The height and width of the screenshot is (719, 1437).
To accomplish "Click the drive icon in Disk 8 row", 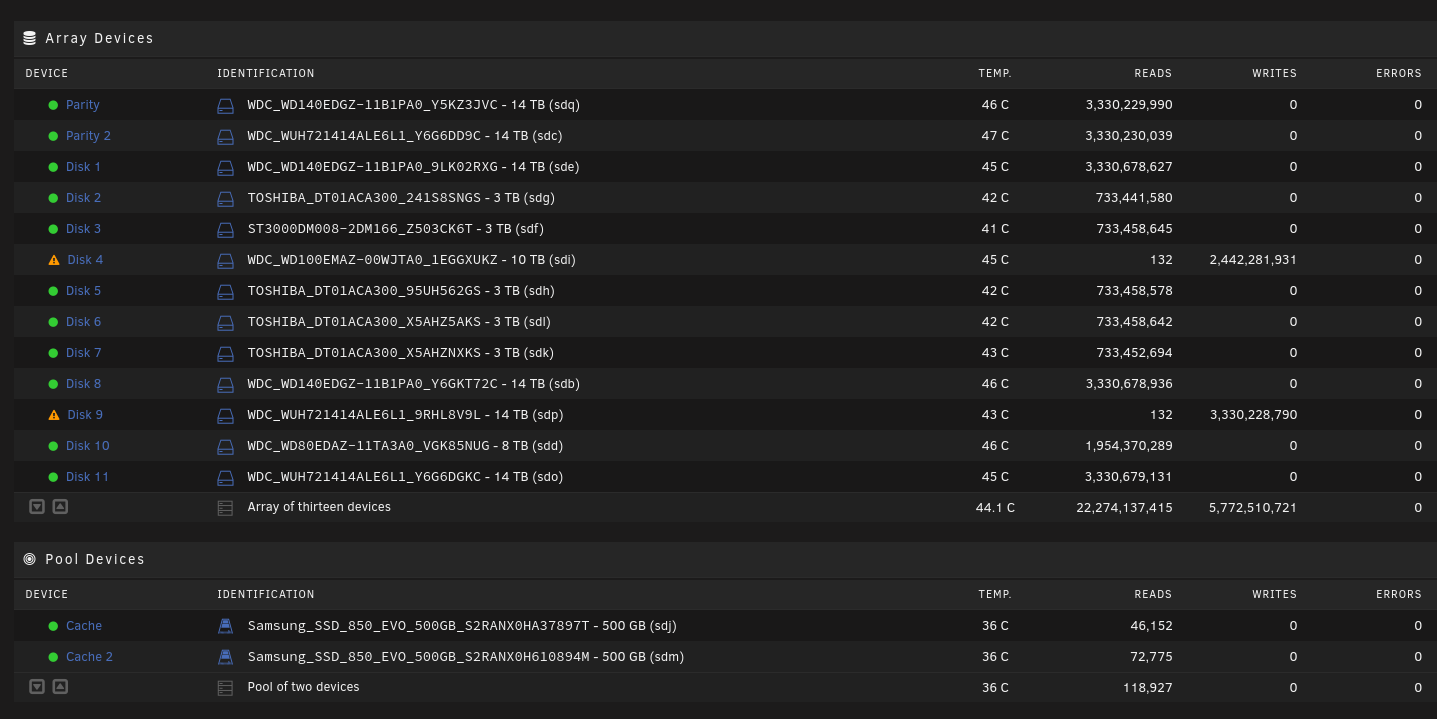I will (225, 384).
